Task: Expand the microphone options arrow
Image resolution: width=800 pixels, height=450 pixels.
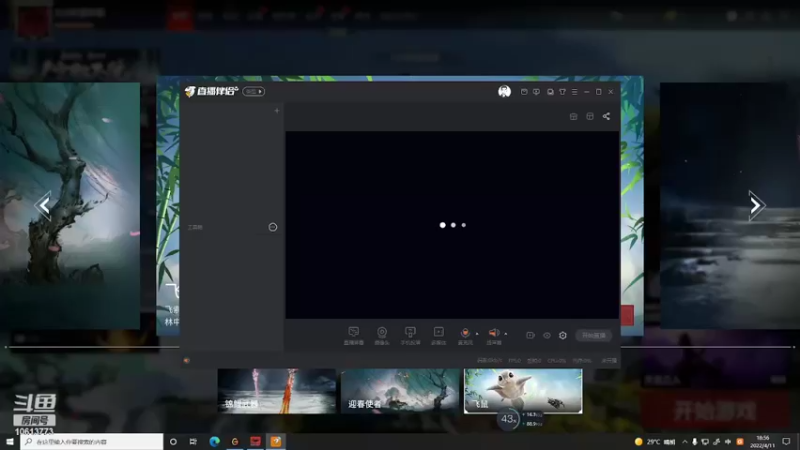Action: pyautogui.click(x=477, y=334)
